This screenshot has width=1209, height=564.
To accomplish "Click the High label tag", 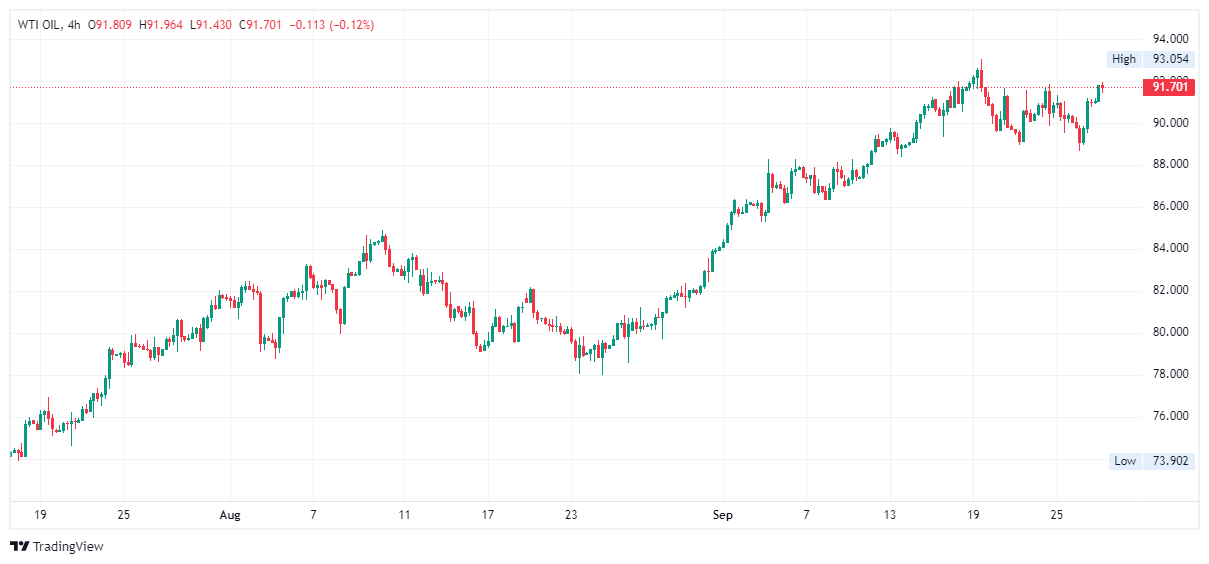I will coord(1123,59).
